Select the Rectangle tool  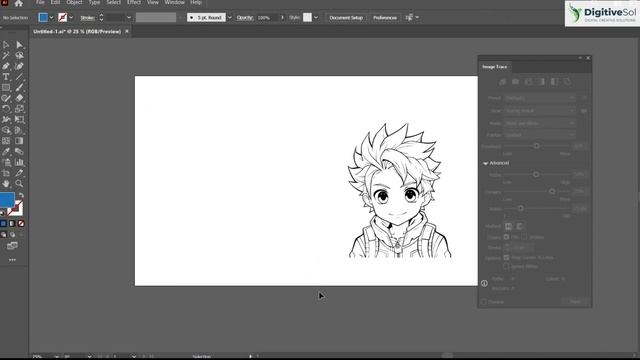pos(6,87)
